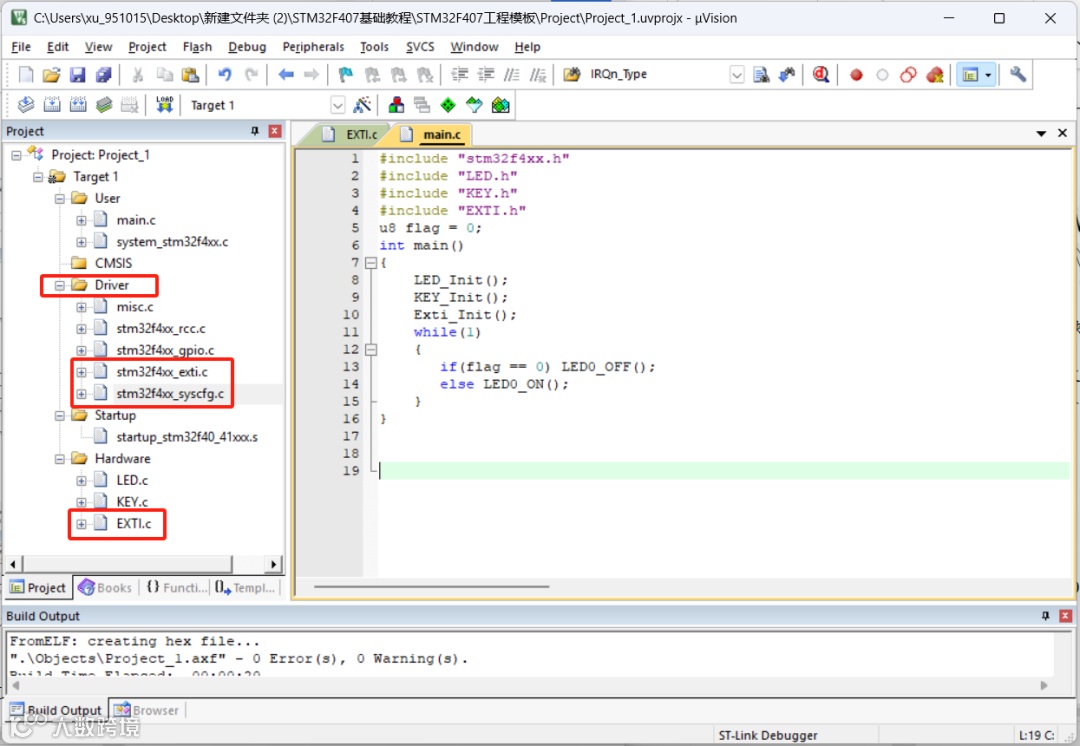Pin the Build Output panel
Viewport: 1080px width, 746px height.
(1045, 616)
